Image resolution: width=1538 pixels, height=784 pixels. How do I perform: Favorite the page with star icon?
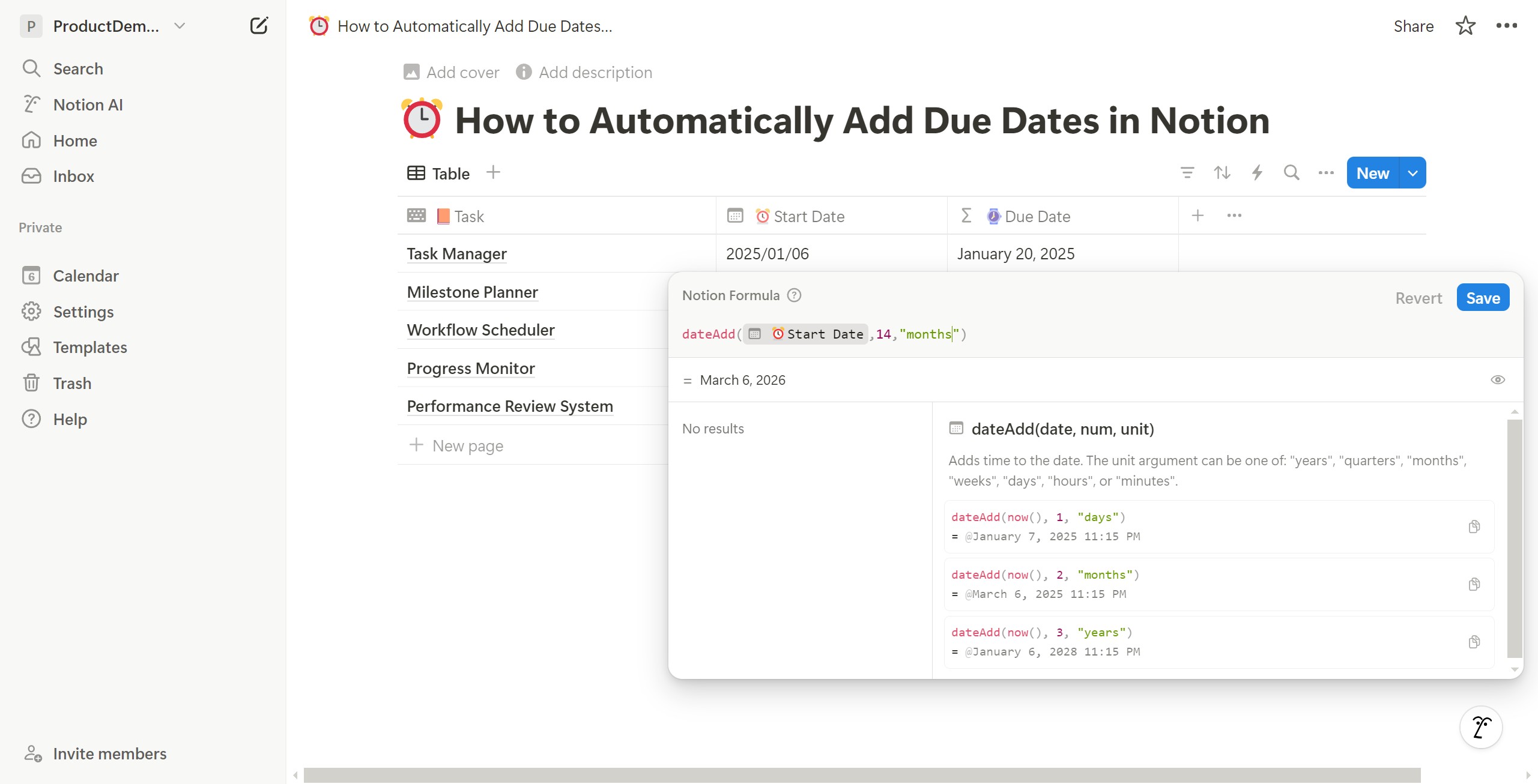point(1465,26)
